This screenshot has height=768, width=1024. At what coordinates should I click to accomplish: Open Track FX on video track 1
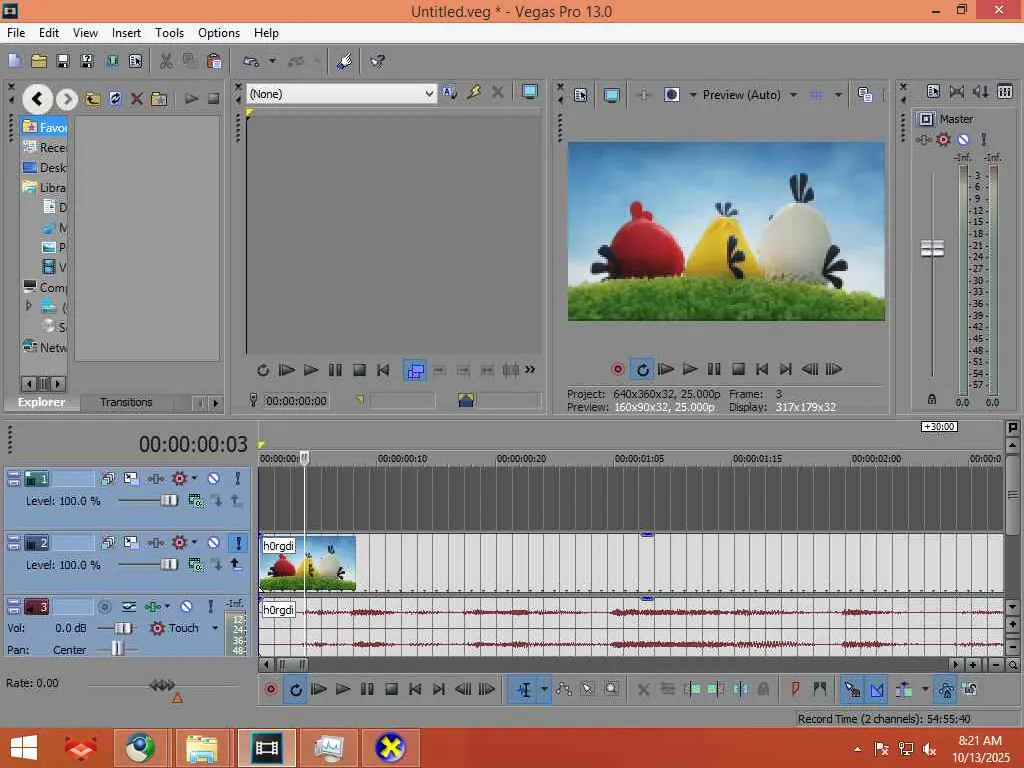point(179,479)
